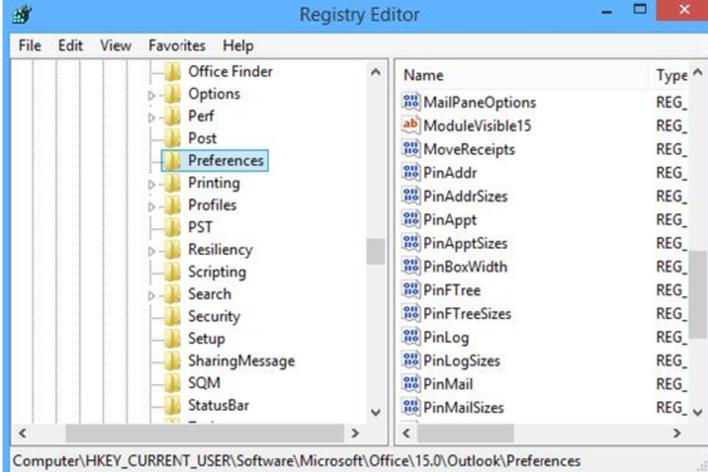
Task: Select the ModuleVisible15 value name
Action: tap(477, 126)
